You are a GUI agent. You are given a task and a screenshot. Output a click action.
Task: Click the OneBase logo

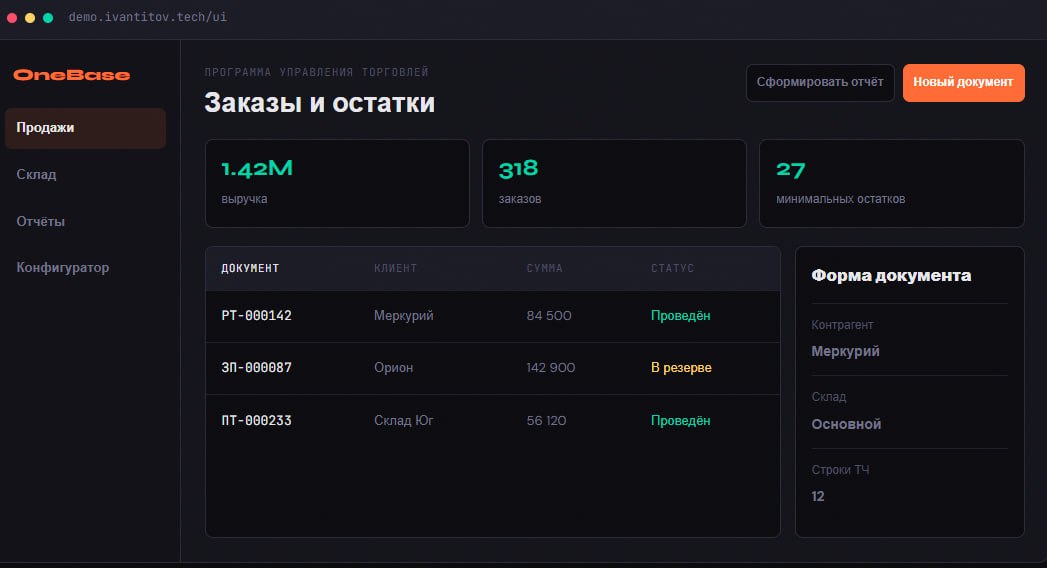click(x=71, y=75)
